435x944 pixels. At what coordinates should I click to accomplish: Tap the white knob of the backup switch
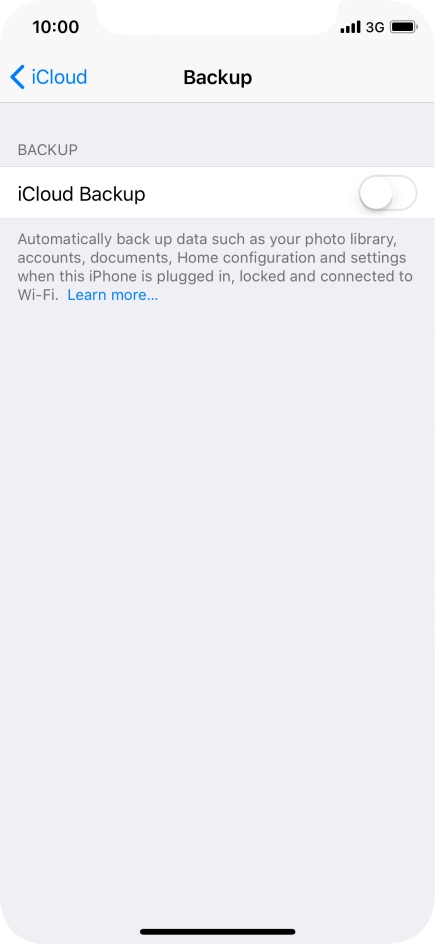tap(376, 193)
